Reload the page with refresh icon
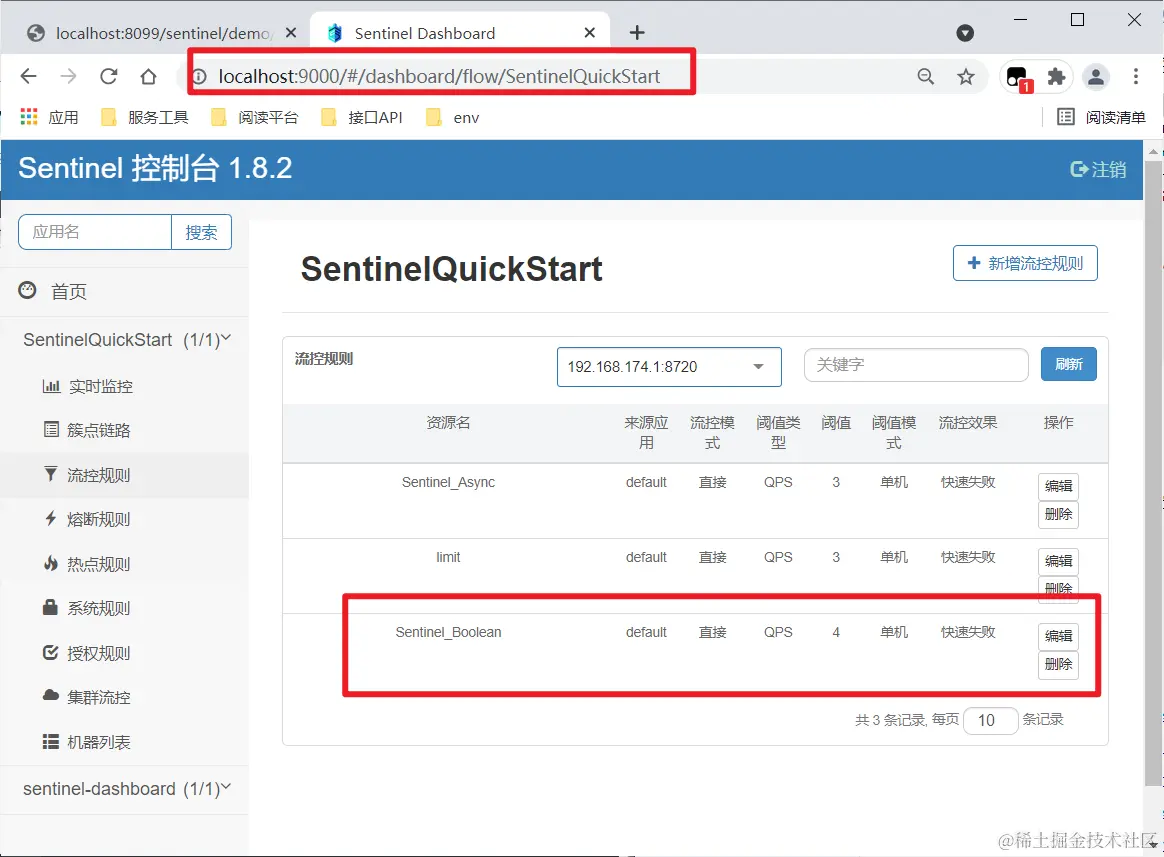 pyautogui.click(x=108, y=76)
